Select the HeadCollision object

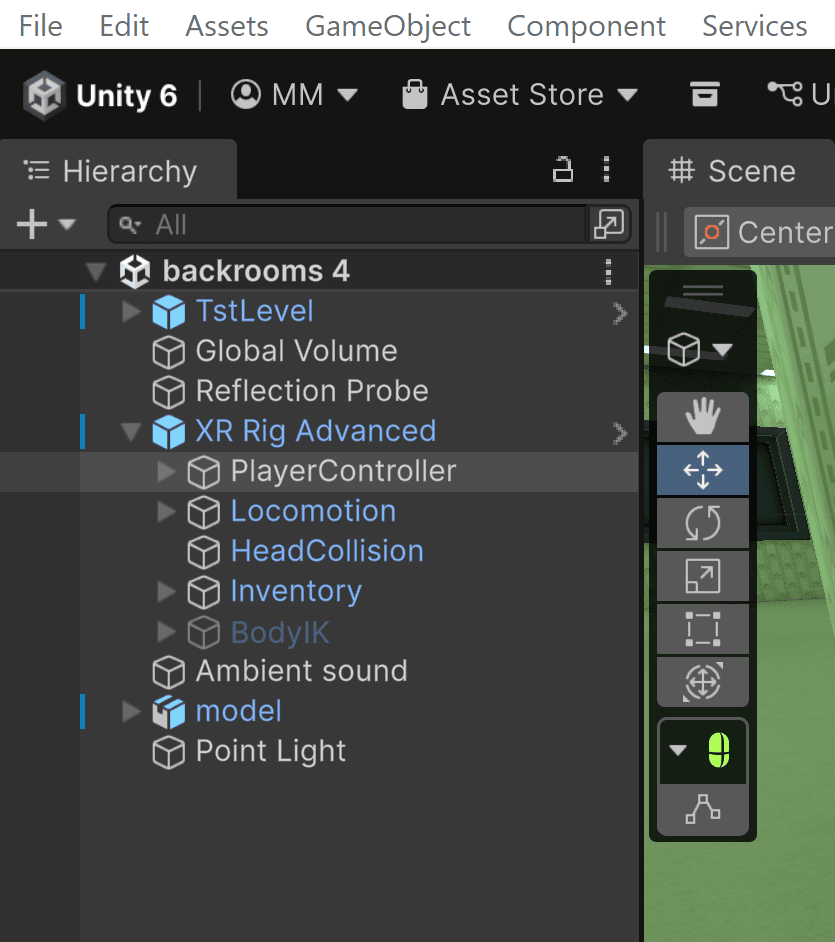[x=327, y=552]
